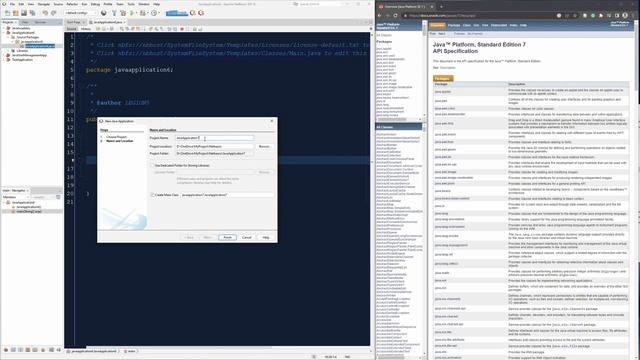Image resolution: width=640 pixels, height=360 pixels.
Task: Switch to the Files panel tab
Action: [x=25, y=22]
